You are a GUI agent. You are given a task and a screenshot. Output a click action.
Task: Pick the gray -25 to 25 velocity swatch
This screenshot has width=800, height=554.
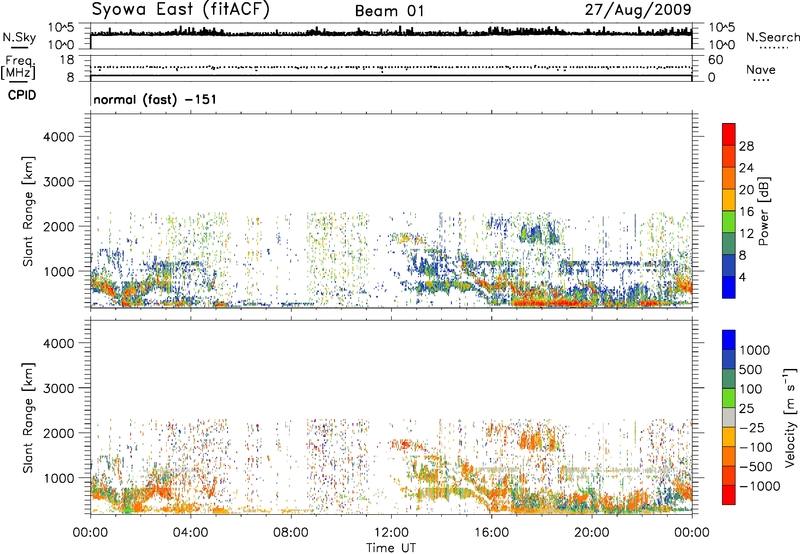click(729, 417)
